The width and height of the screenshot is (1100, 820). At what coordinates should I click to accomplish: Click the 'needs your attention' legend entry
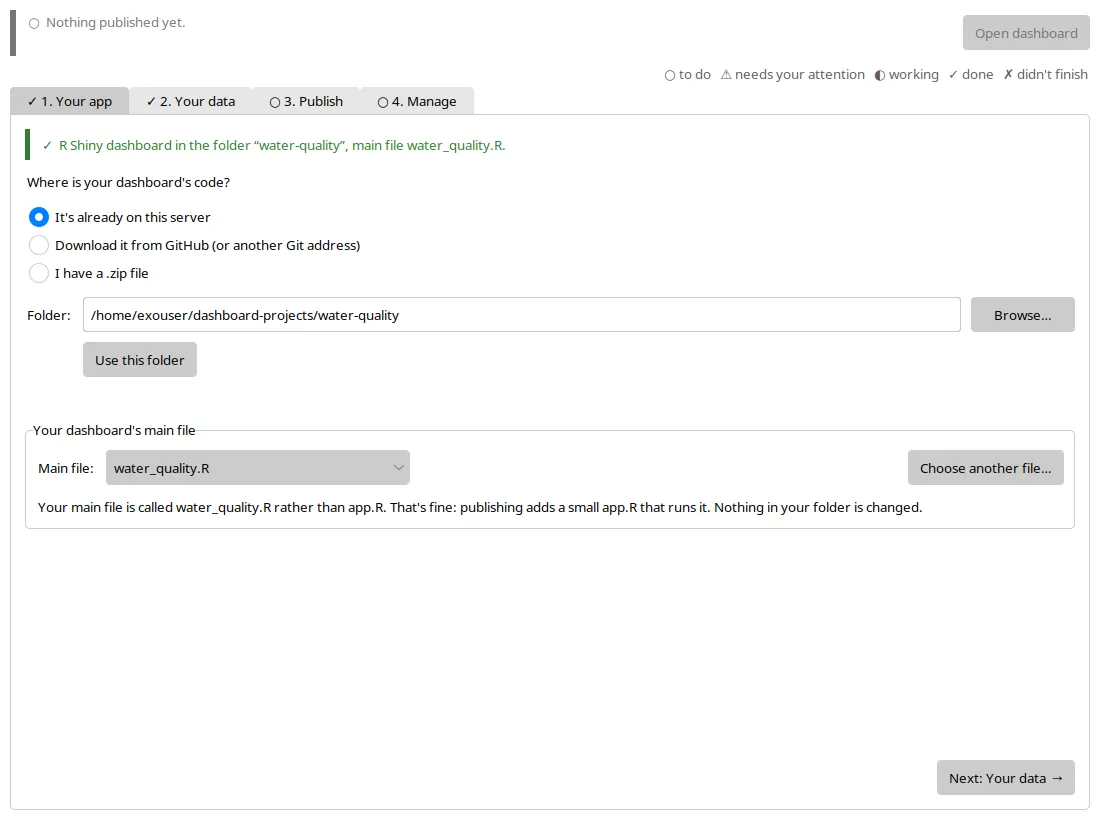(792, 74)
